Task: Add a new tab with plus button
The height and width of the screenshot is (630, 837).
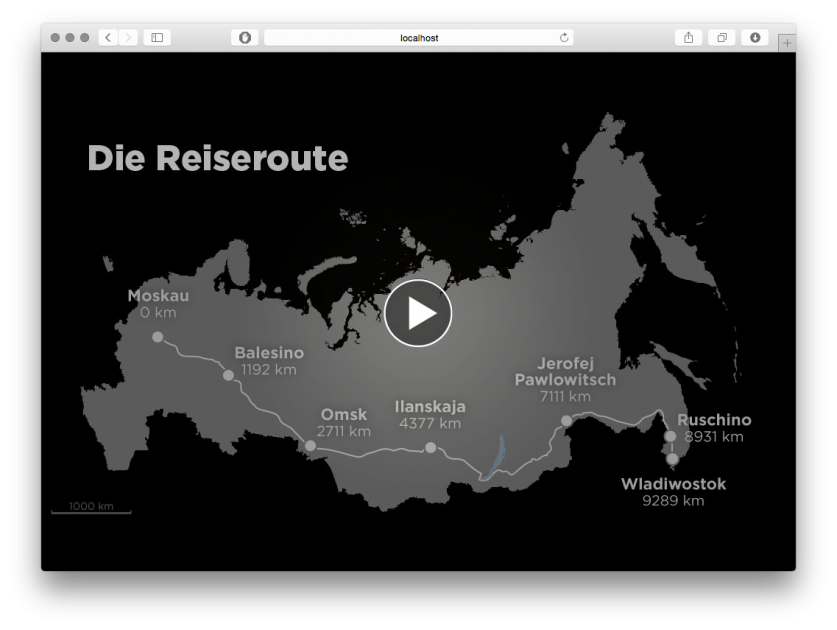Action: (787, 43)
